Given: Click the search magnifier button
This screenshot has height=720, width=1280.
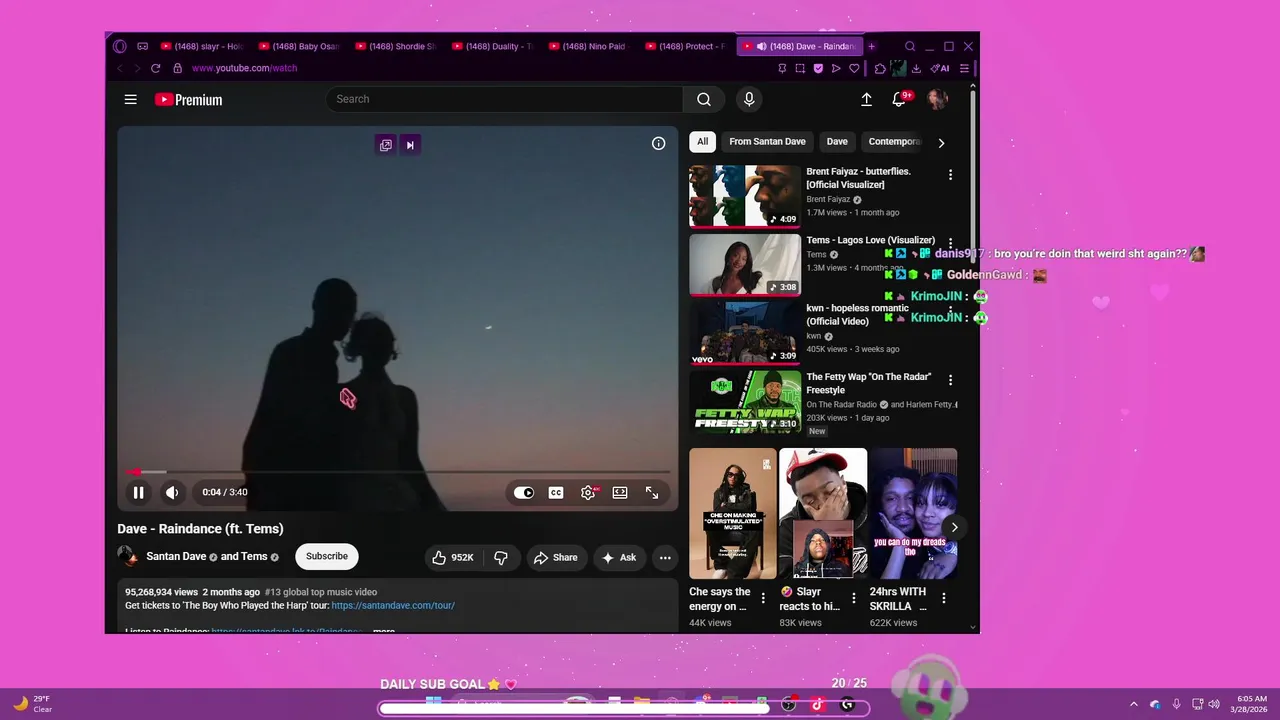Looking at the screenshot, I should point(704,99).
